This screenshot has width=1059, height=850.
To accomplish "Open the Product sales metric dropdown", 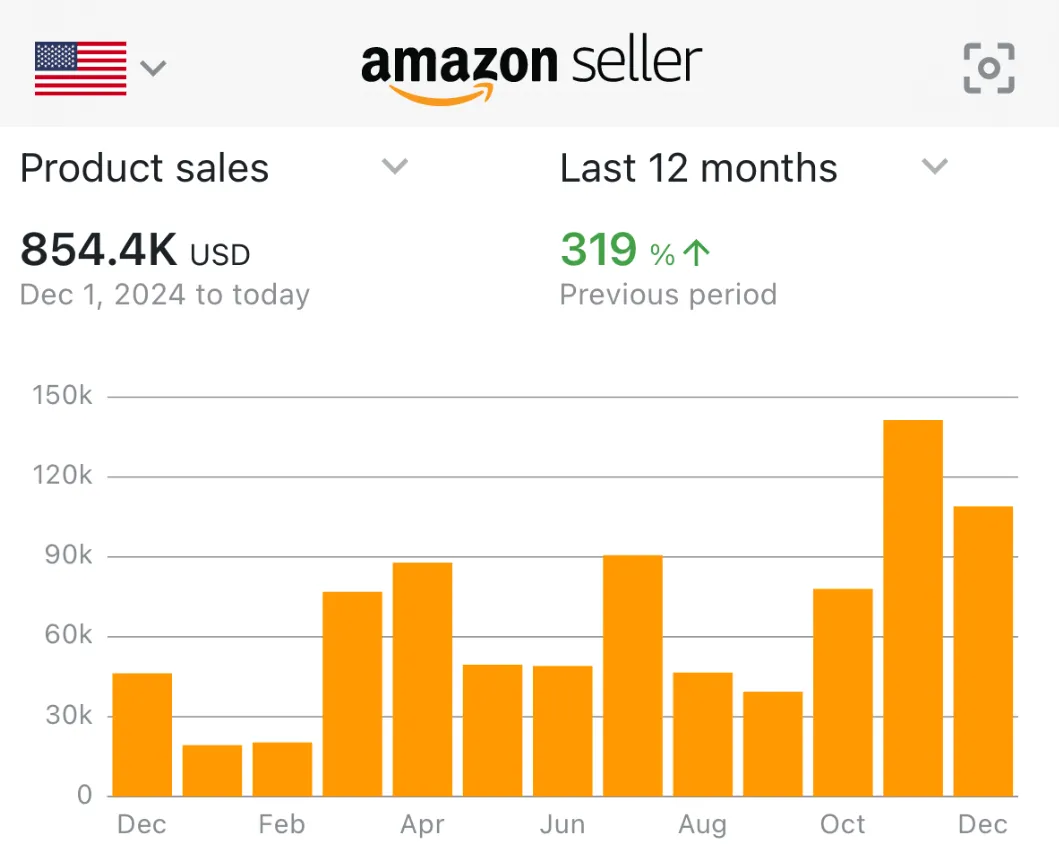I will 396,167.
